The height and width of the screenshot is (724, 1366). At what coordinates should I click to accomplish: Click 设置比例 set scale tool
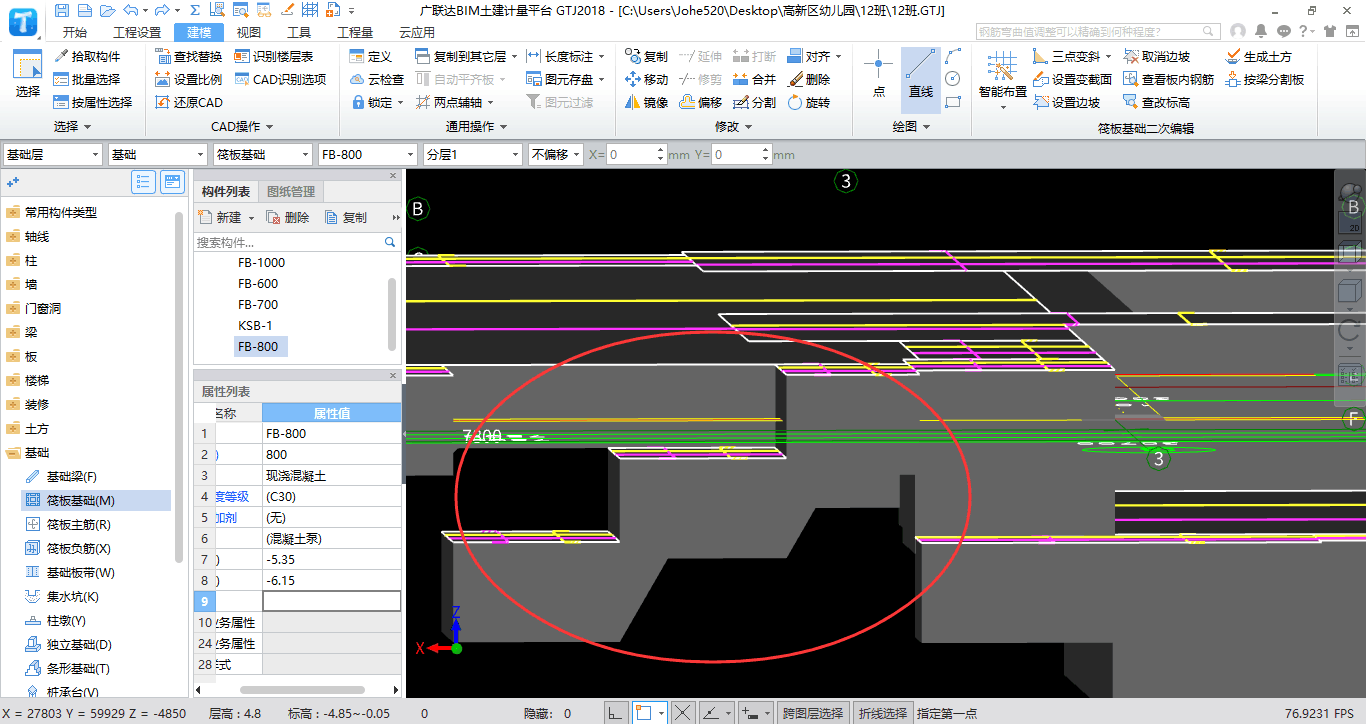pyautogui.click(x=189, y=79)
